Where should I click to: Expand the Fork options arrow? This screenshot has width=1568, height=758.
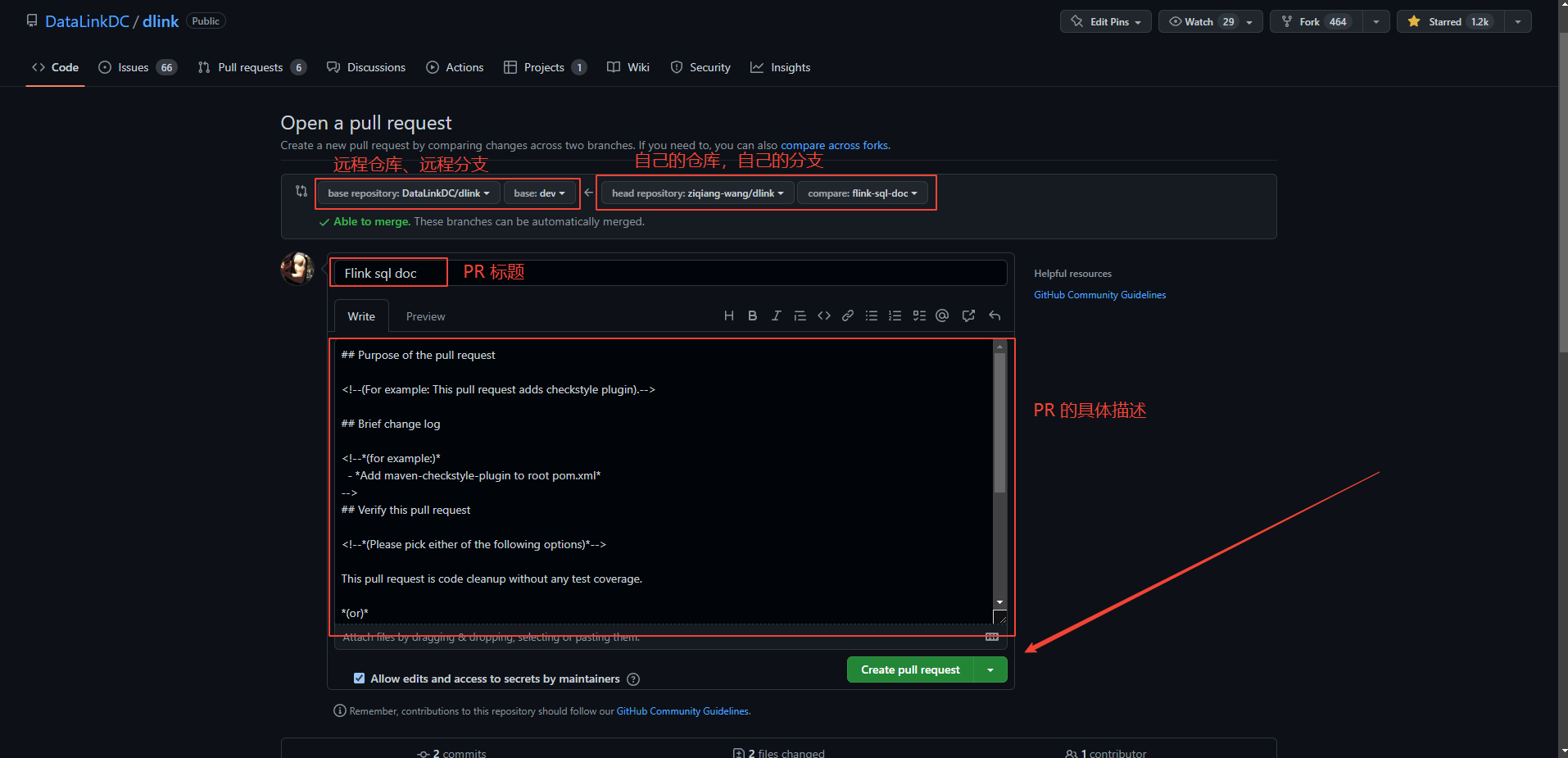click(1376, 21)
